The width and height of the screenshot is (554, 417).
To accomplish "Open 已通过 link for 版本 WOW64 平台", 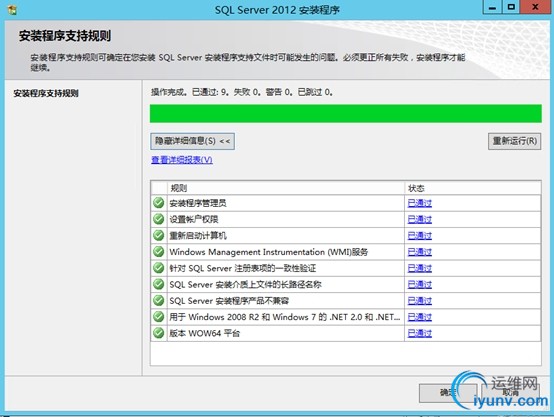I will [420, 333].
